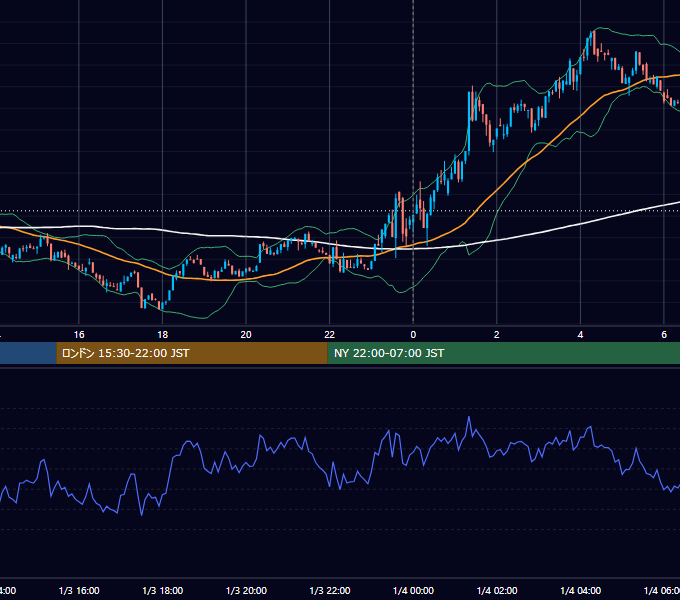
Task: Click the time axis label 20
Action: pyautogui.click(x=246, y=335)
